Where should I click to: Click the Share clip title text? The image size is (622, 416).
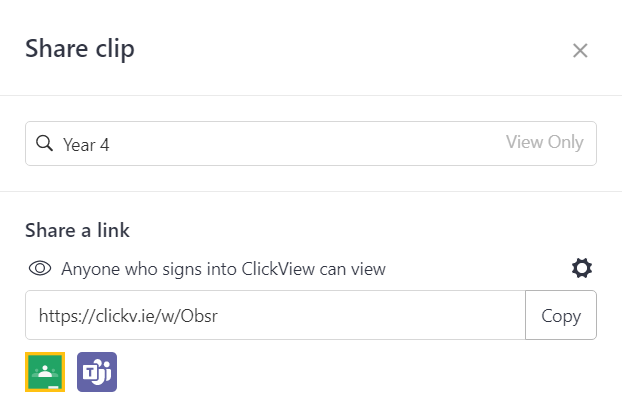point(80,49)
